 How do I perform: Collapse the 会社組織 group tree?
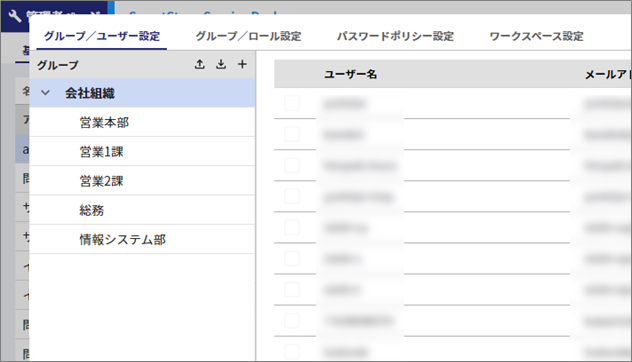46,93
